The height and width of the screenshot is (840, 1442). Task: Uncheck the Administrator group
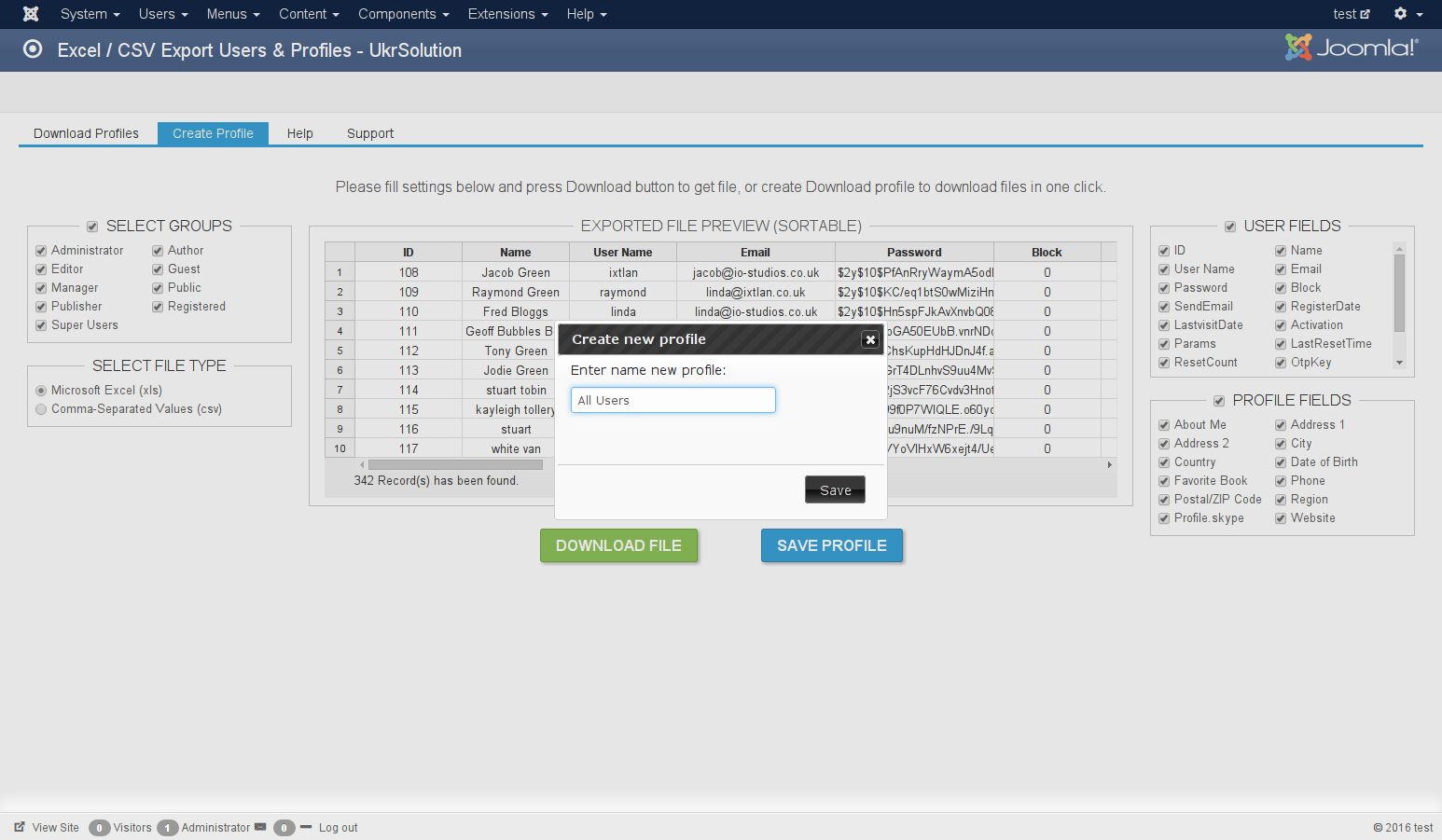pyautogui.click(x=41, y=251)
